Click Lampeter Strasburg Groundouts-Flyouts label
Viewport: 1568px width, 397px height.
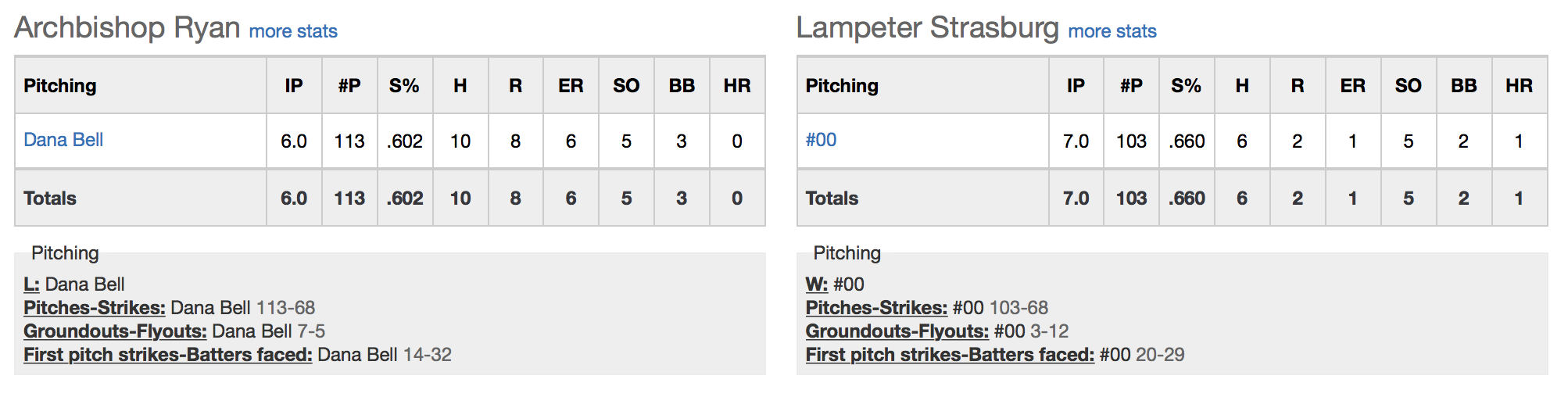coord(897,331)
